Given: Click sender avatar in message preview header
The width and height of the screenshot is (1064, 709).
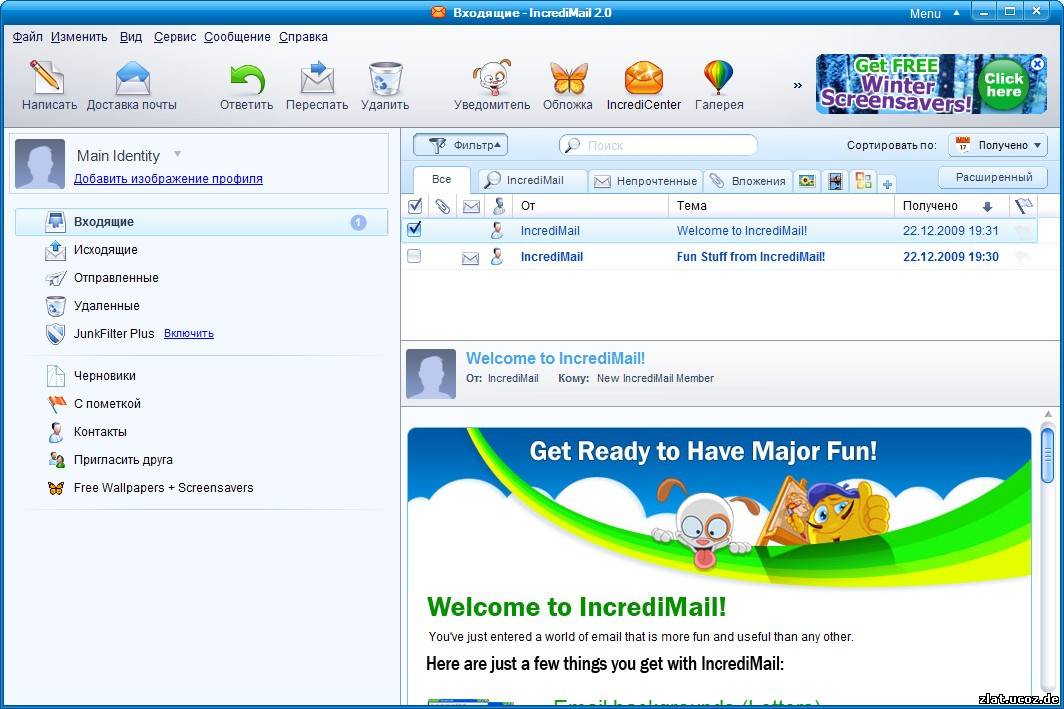Looking at the screenshot, I should [431, 374].
